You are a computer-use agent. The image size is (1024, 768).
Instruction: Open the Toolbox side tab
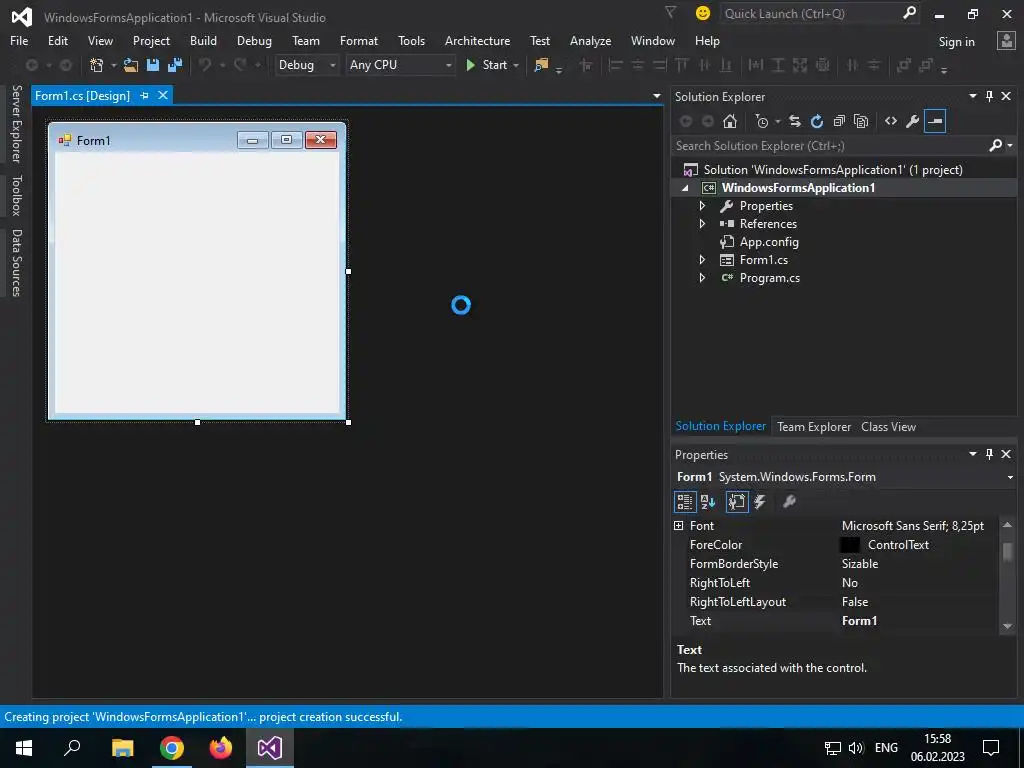(x=16, y=195)
